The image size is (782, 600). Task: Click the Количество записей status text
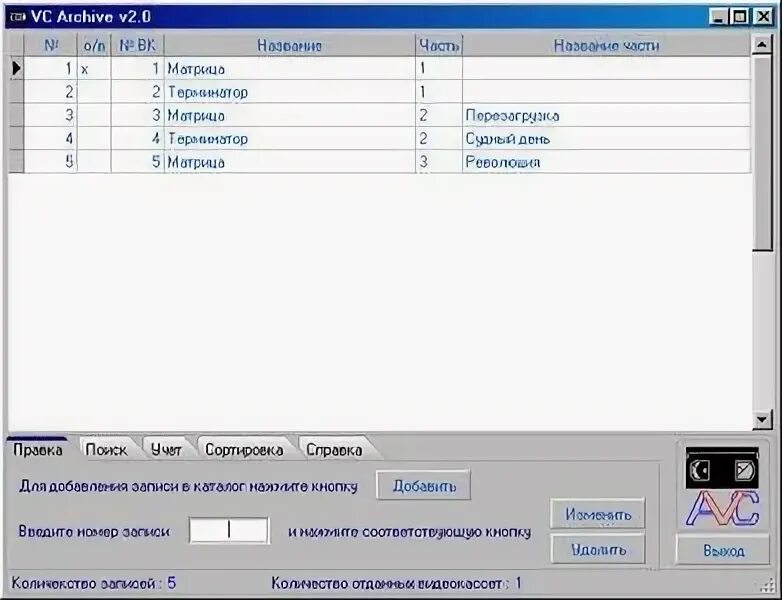(x=94, y=583)
